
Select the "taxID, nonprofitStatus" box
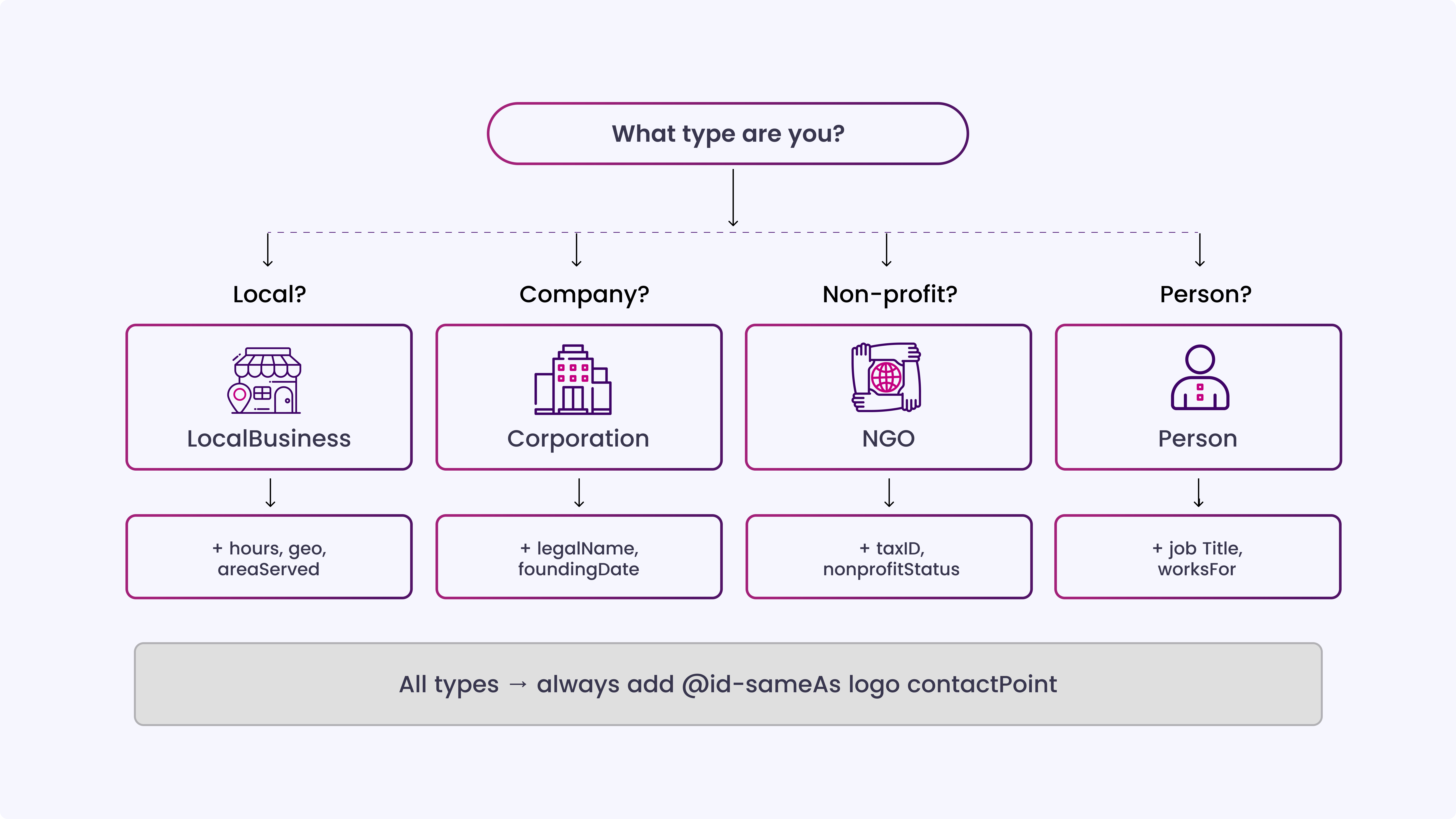point(889,557)
